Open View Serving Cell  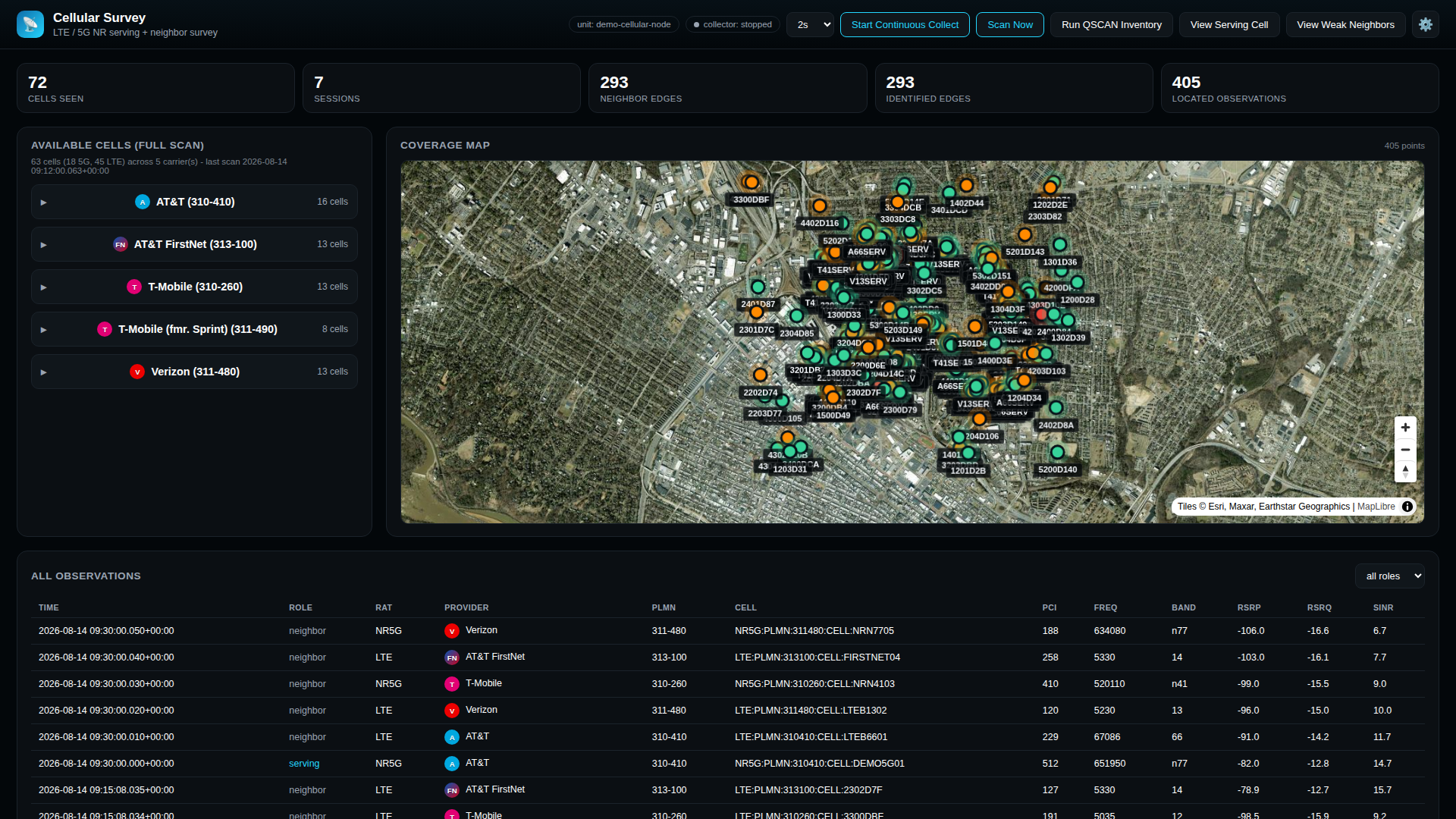pos(1229,24)
